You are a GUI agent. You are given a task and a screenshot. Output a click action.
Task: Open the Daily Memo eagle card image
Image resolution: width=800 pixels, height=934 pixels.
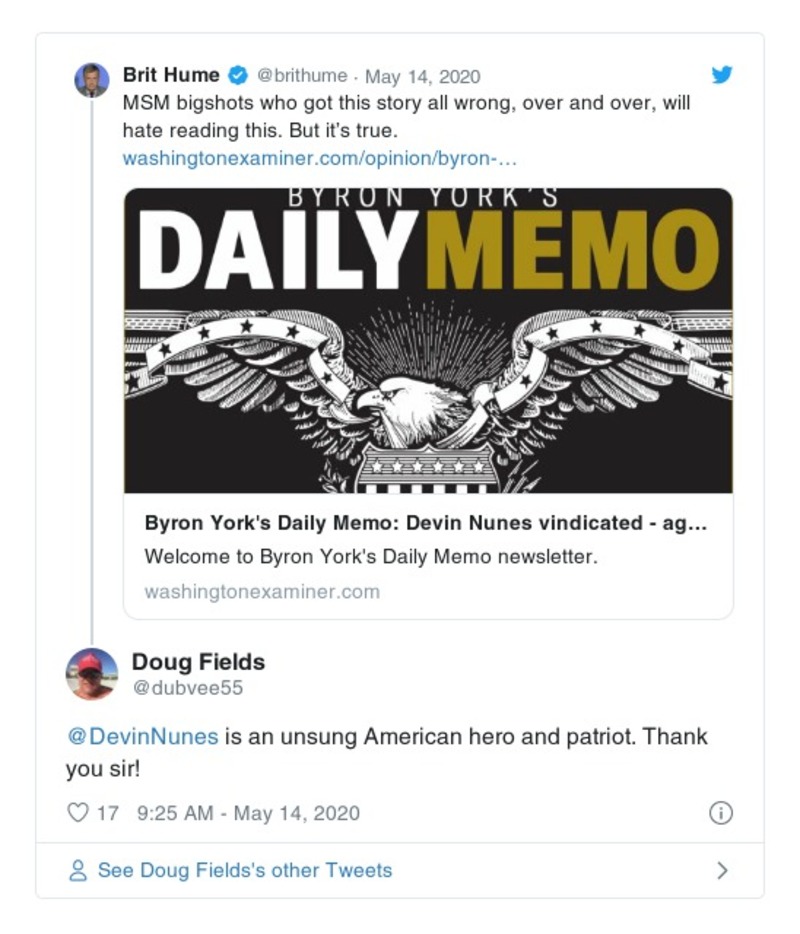428,340
